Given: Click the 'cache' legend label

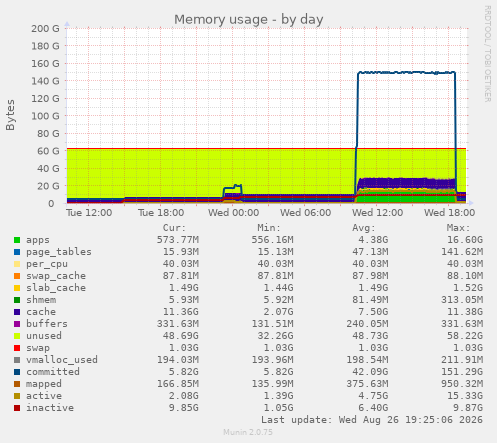Looking at the screenshot, I should click(x=41, y=312).
